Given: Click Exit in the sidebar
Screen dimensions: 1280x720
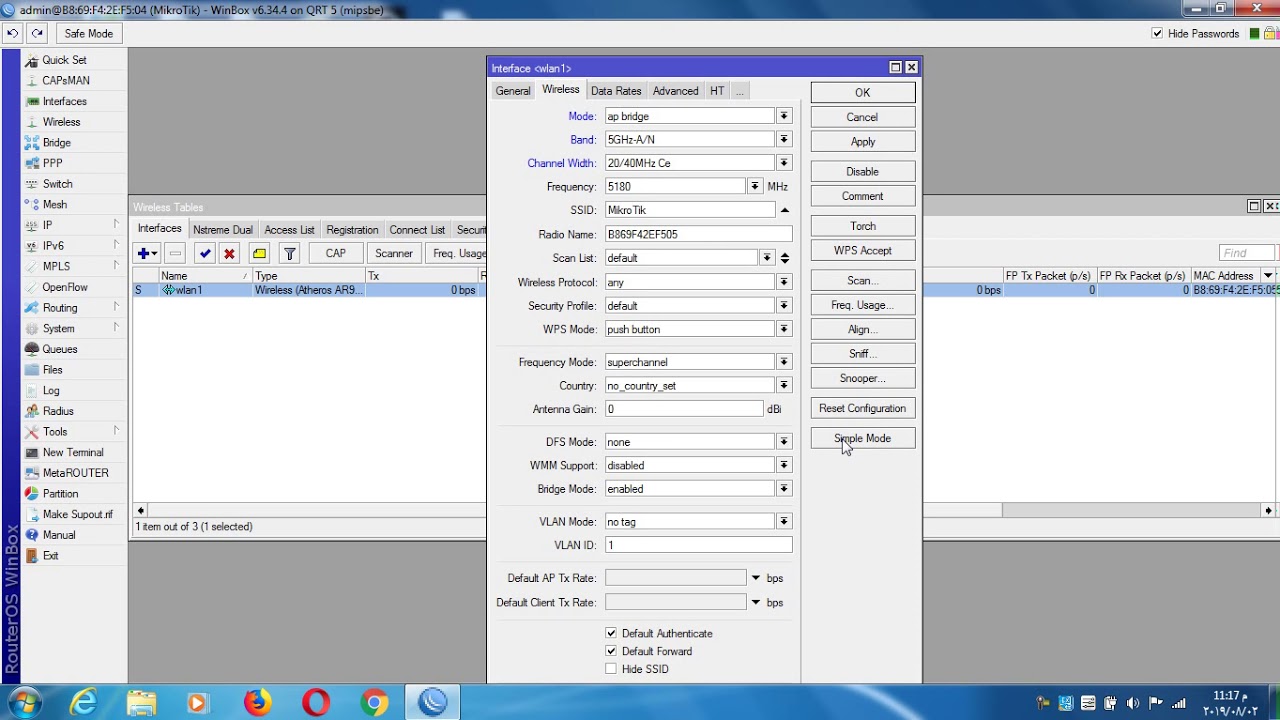Looking at the screenshot, I should 50,556.
